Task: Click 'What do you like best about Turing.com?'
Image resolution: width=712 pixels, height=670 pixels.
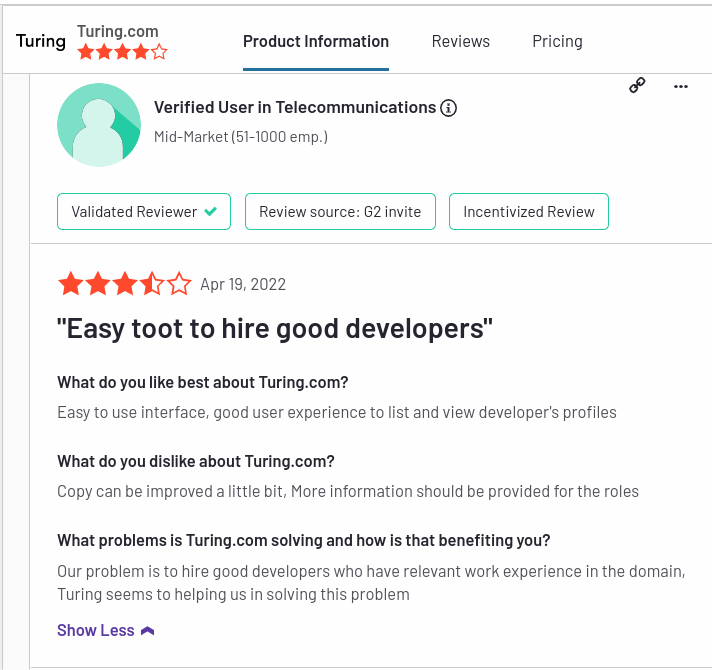Action: [203, 382]
